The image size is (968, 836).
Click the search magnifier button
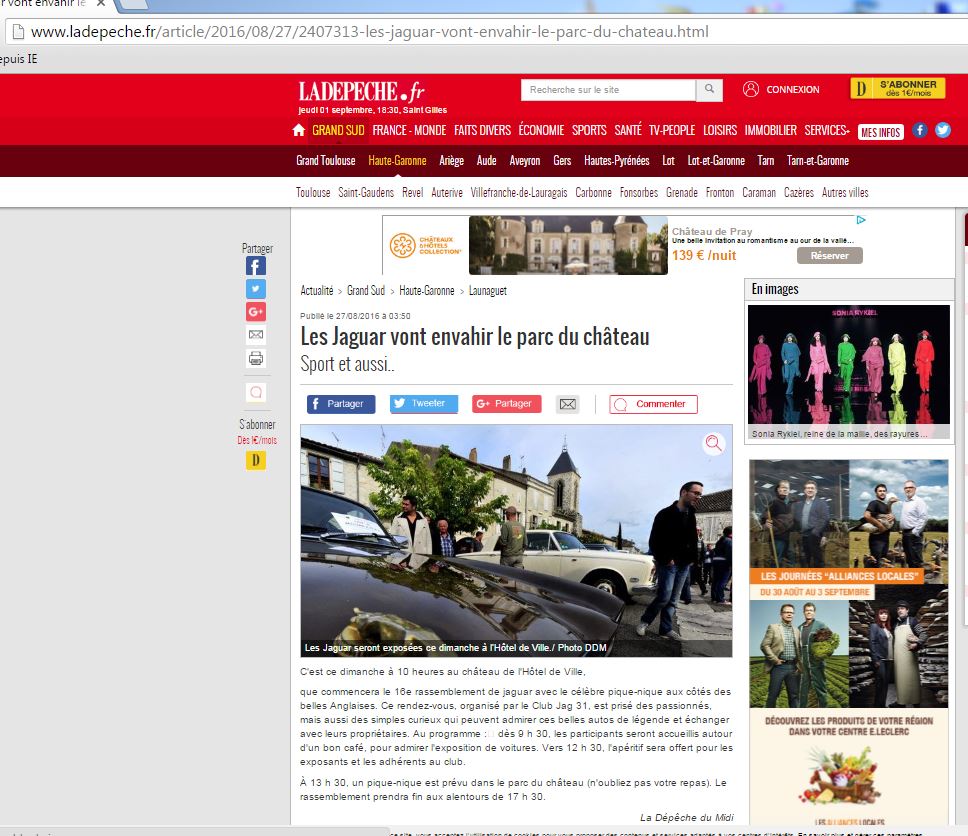point(710,90)
